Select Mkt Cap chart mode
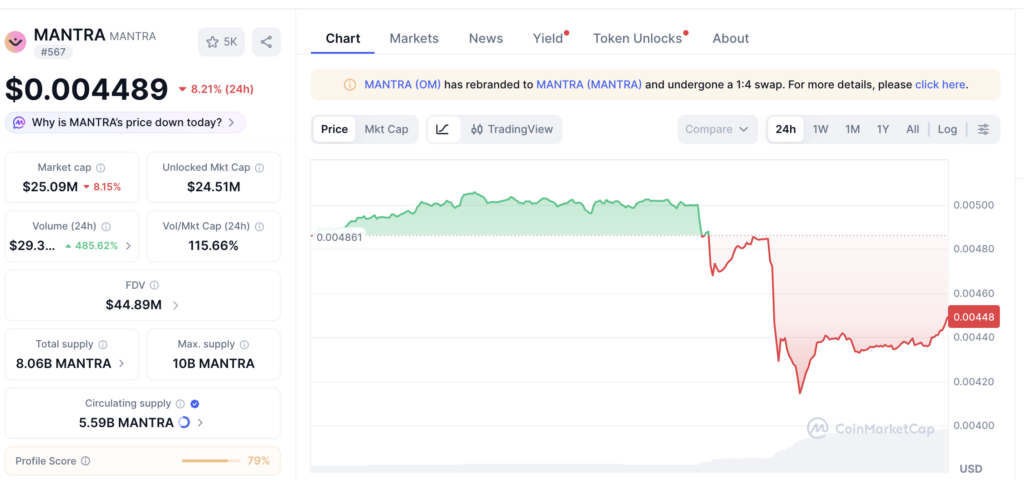 point(386,129)
